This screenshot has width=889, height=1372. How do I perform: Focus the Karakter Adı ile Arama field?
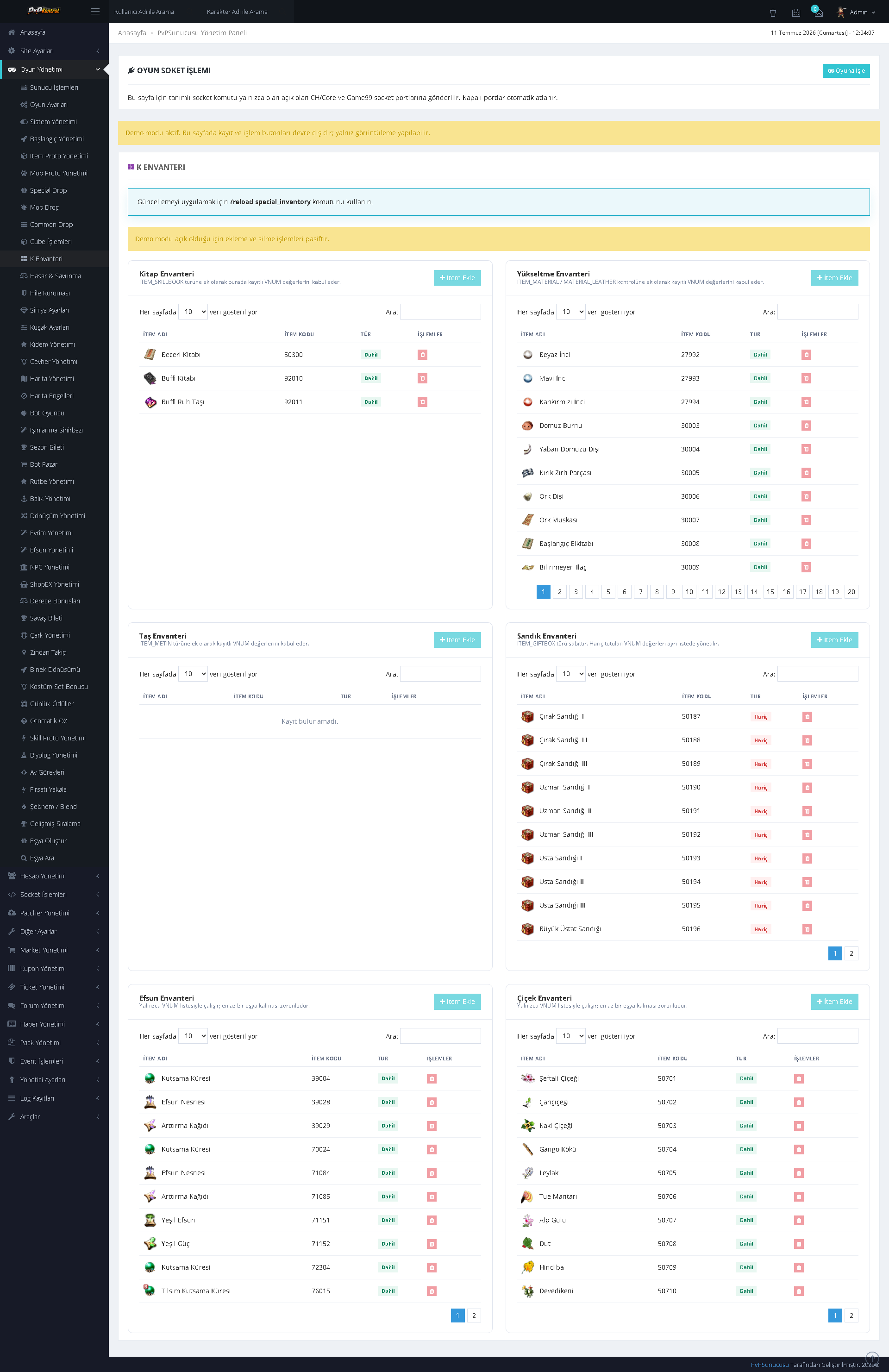point(248,12)
